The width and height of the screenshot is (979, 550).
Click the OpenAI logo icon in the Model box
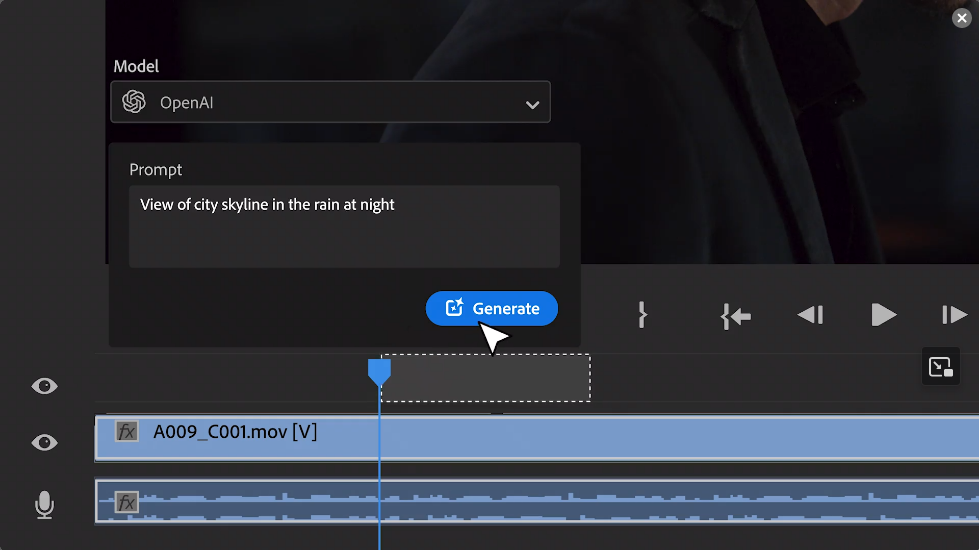pyautogui.click(x=134, y=102)
